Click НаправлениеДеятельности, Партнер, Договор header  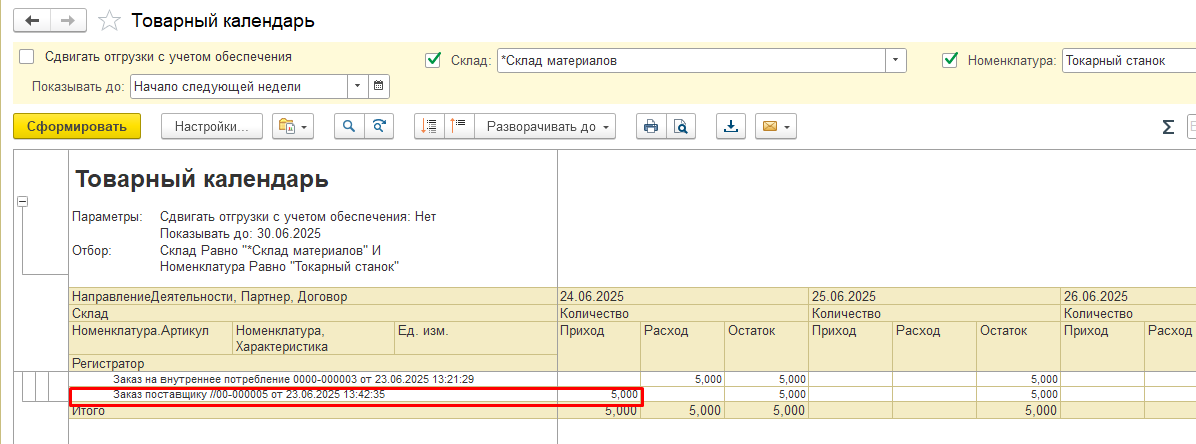click(x=313, y=296)
